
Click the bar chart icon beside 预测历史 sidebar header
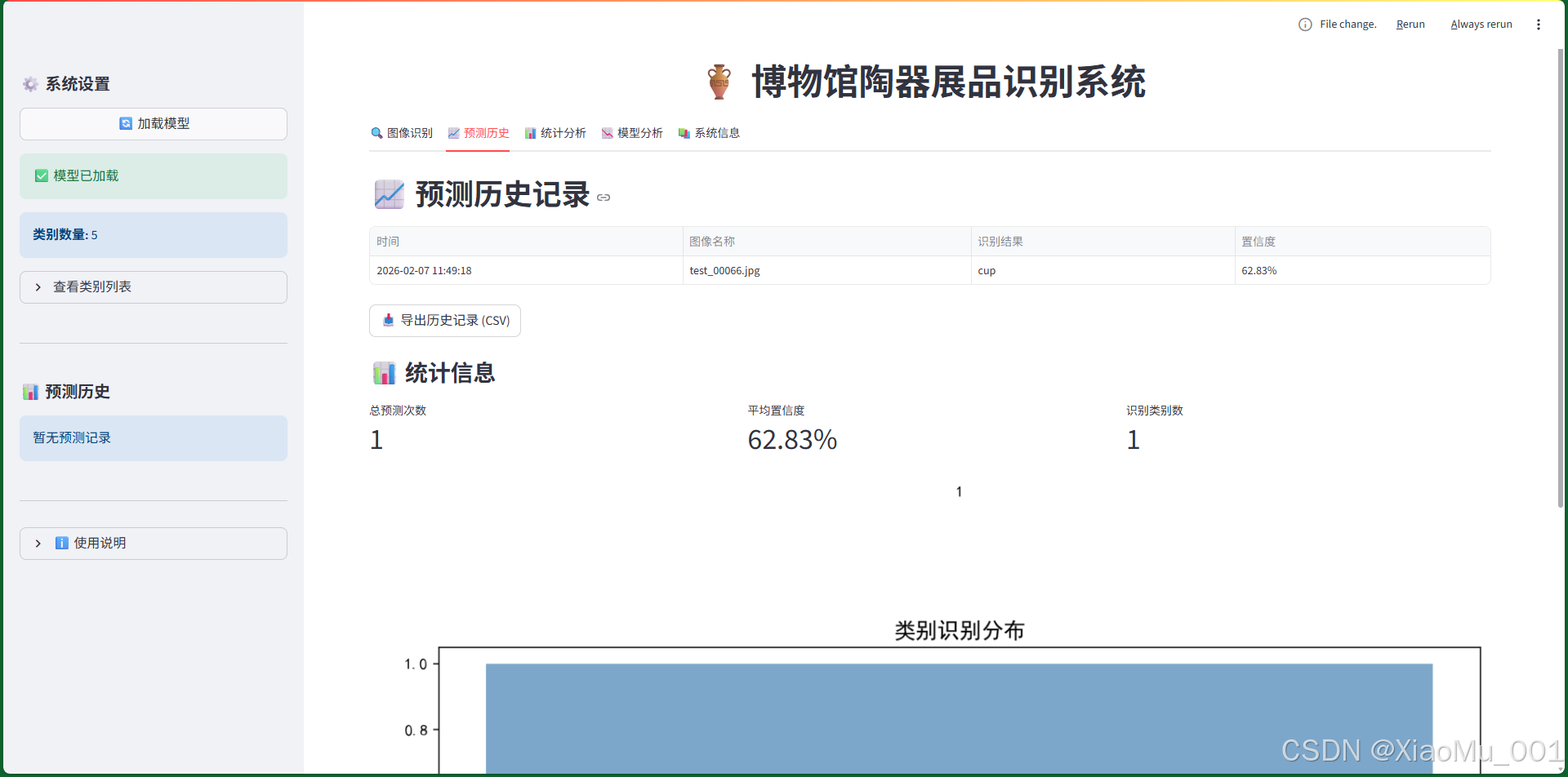pyautogui.click(x=30, y=391)
